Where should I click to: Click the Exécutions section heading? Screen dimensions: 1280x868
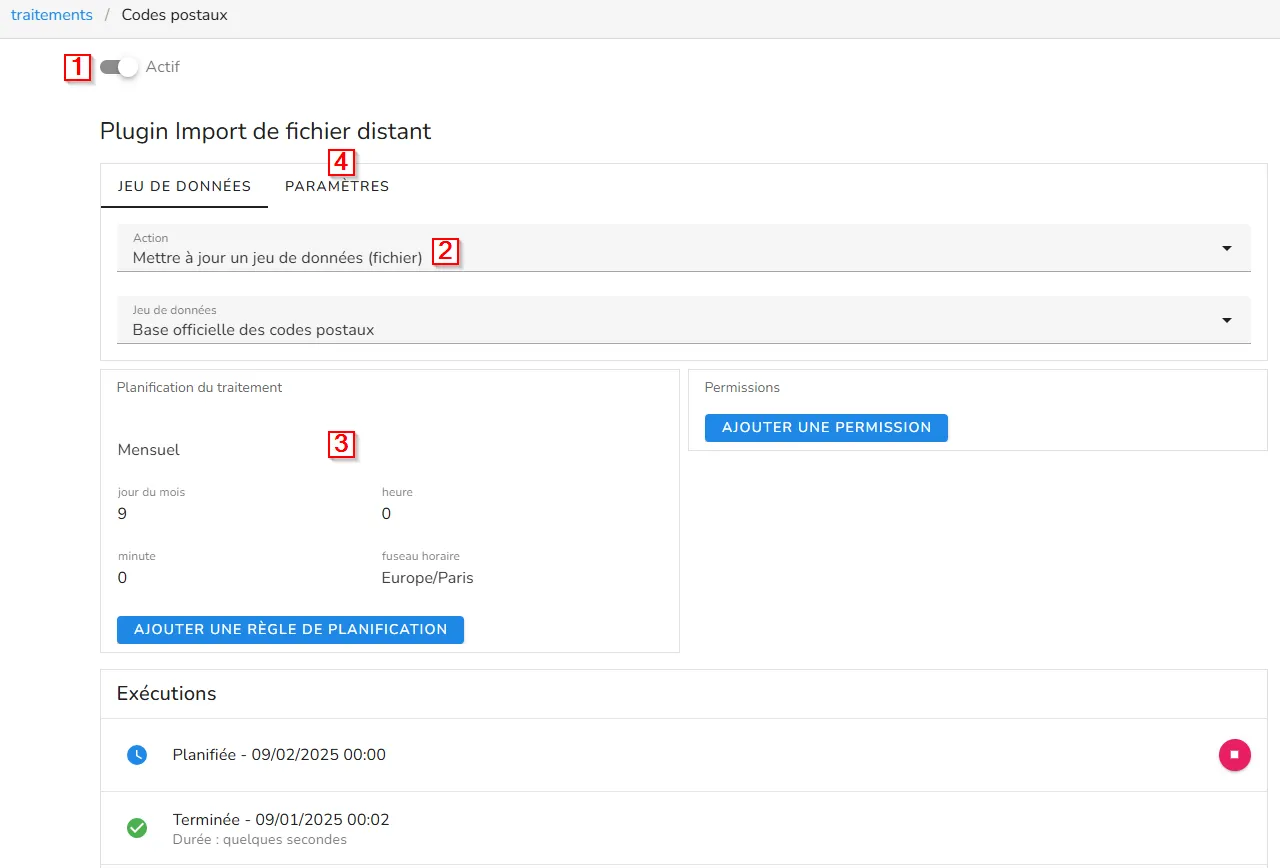[167, 693]
